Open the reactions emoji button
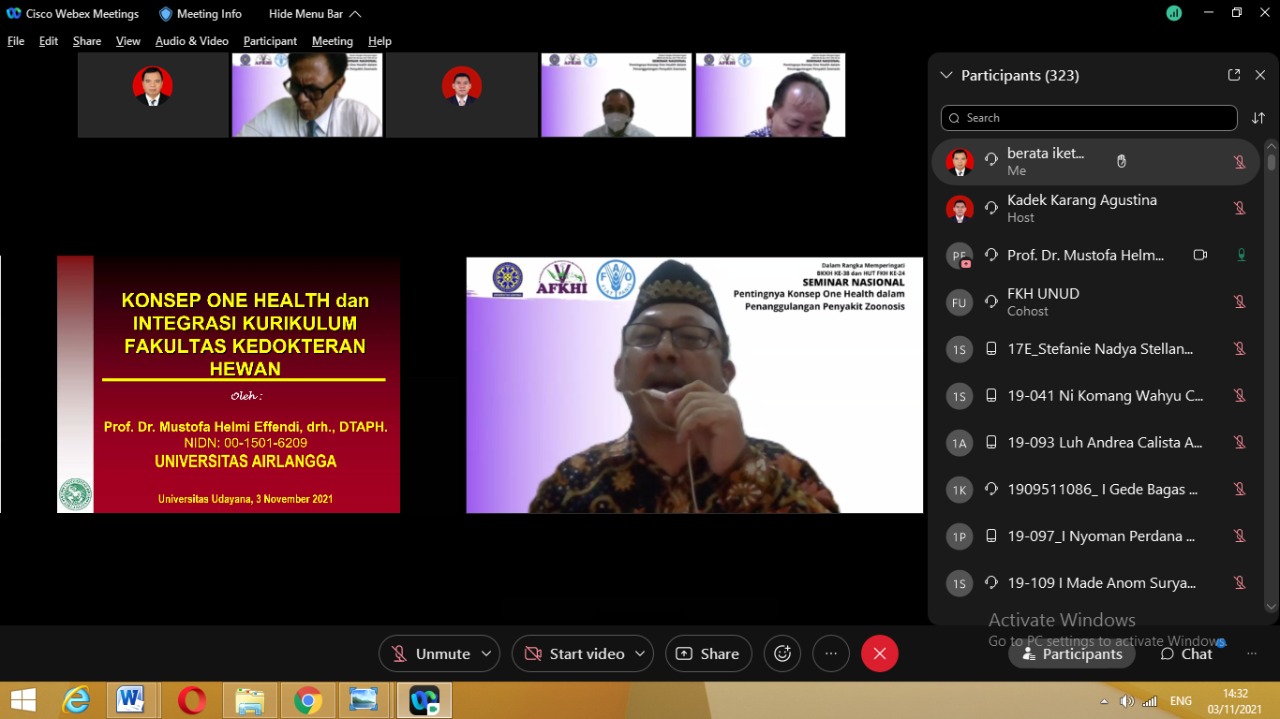This screenshot has height=719, width=1280. 782,654
